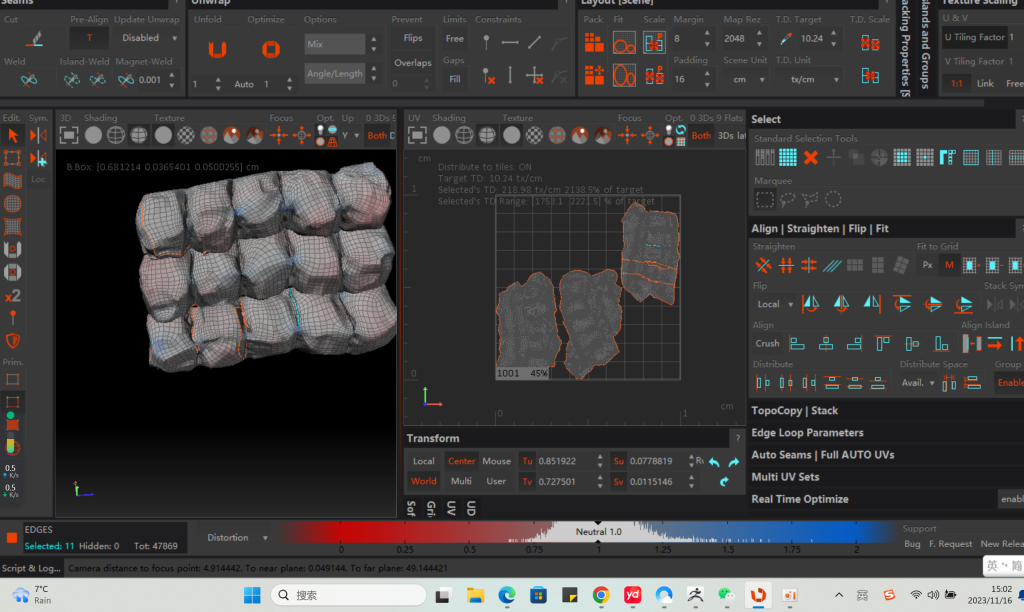Click the red X deselect icon in Select panel

[810, 157]
